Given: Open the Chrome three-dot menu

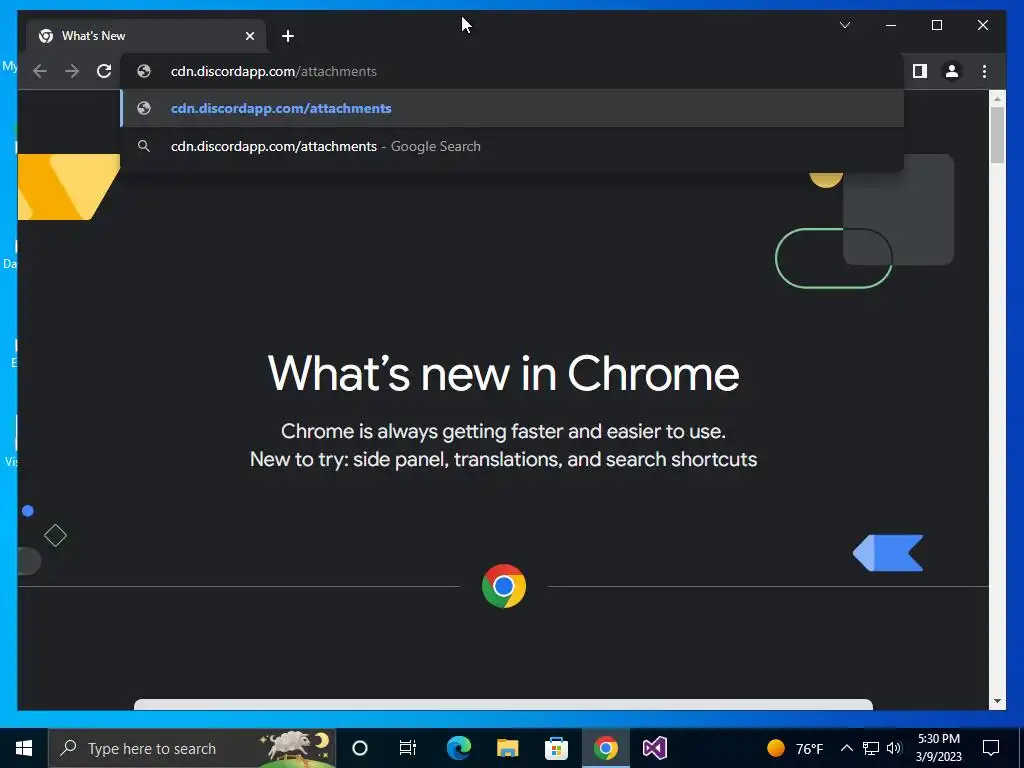Looking at the screenshot, I should click(984, 71).
